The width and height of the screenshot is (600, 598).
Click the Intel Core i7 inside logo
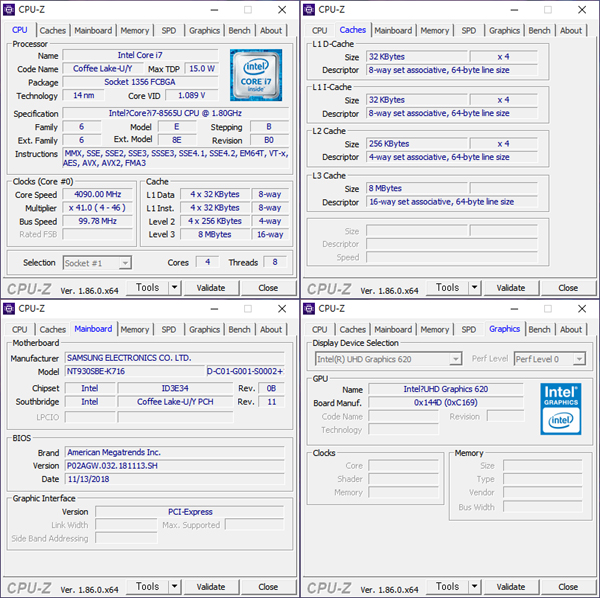(256, 75)
